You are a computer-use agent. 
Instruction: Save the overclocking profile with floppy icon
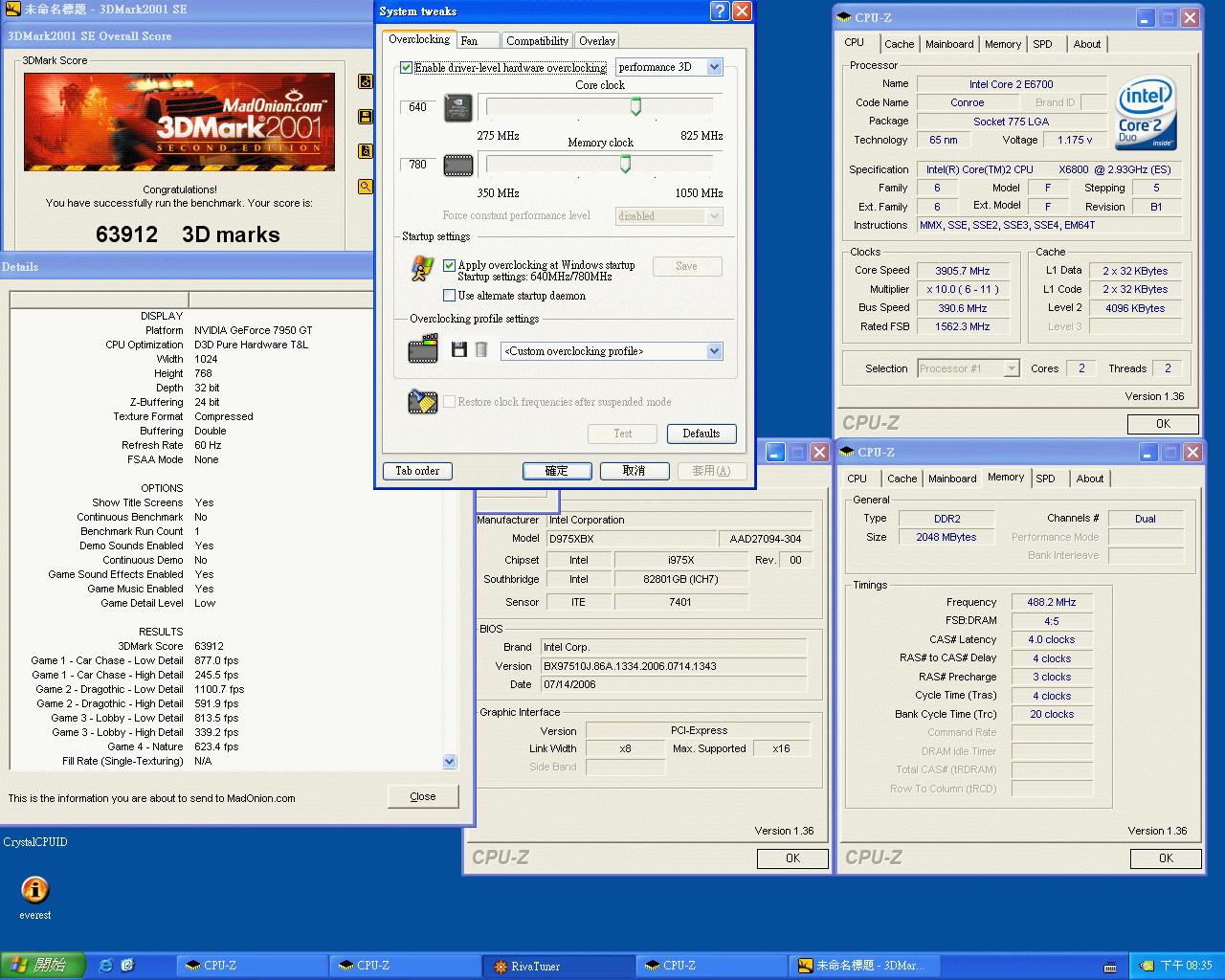click(459, 350)
